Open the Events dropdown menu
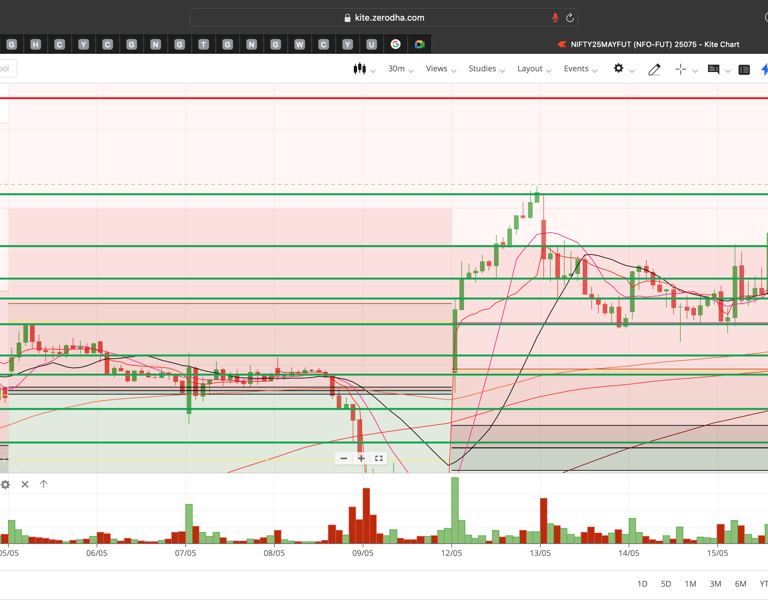Viewport: 768px width, 600px height. click(x=580, y=69)
